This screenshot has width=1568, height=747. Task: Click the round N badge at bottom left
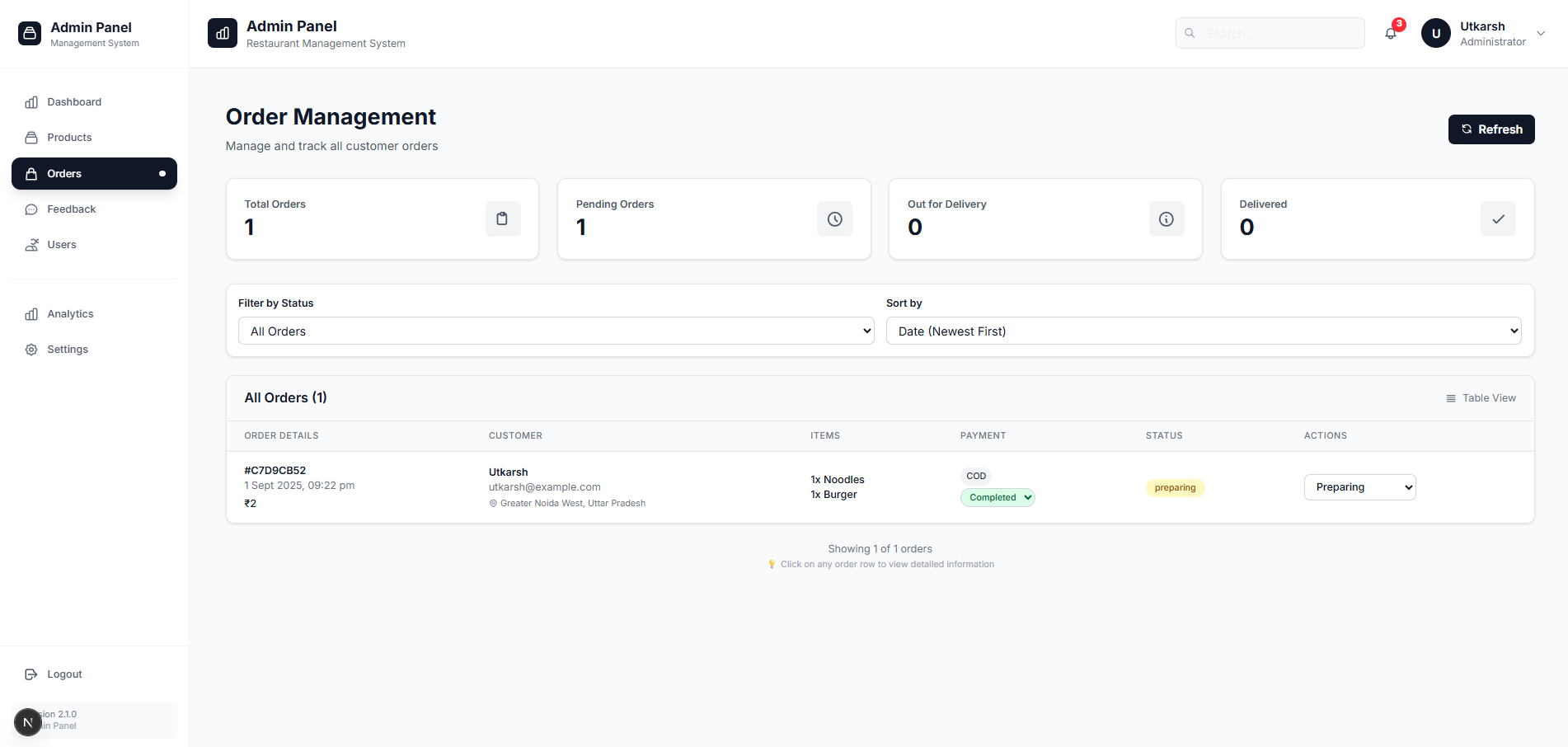click(x=28, y=722)
